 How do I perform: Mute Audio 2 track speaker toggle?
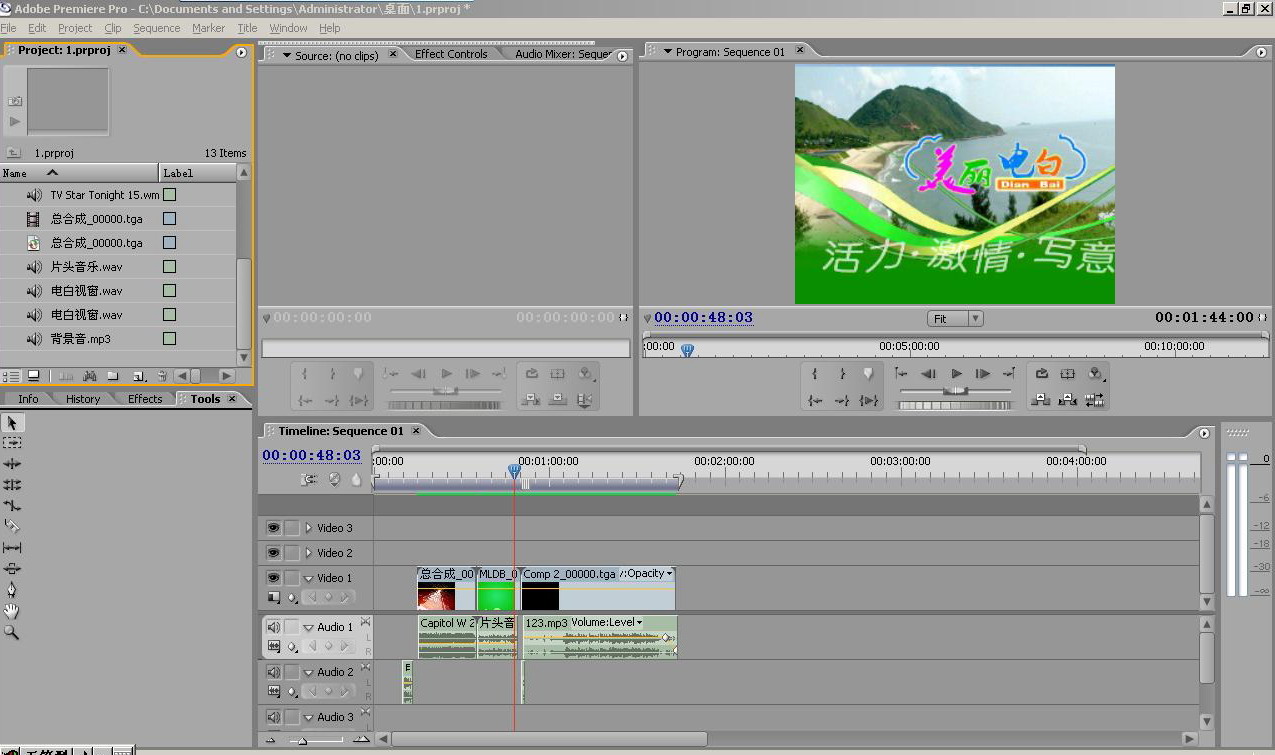[x=273, y=672]
